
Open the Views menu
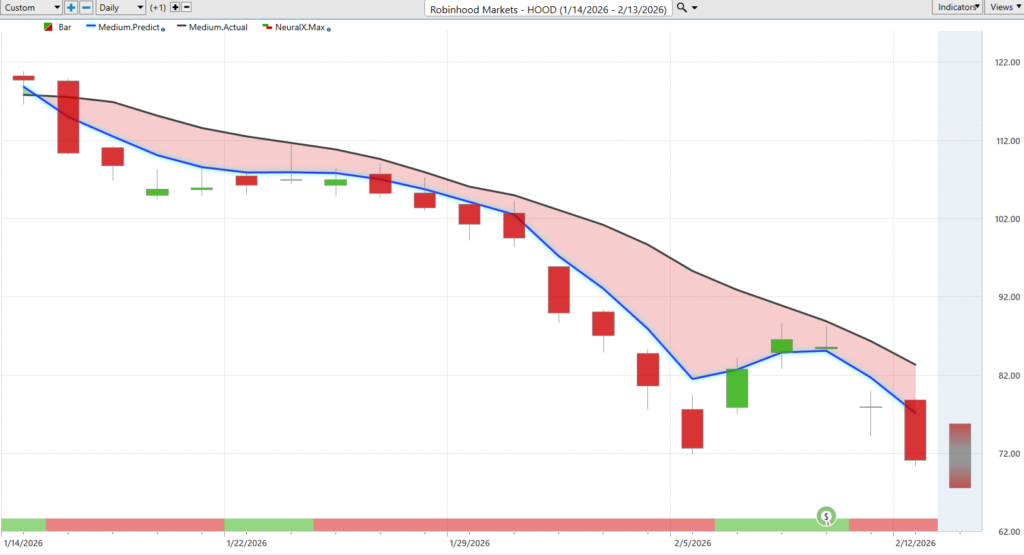point(1003,7)
